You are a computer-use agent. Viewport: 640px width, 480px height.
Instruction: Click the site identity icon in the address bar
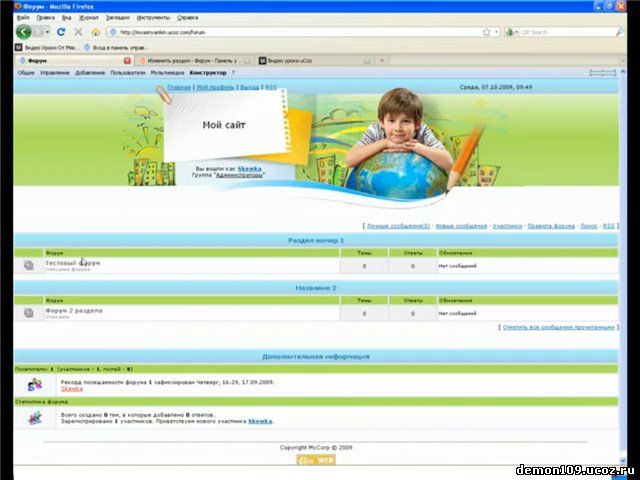[x=113, y=32]
